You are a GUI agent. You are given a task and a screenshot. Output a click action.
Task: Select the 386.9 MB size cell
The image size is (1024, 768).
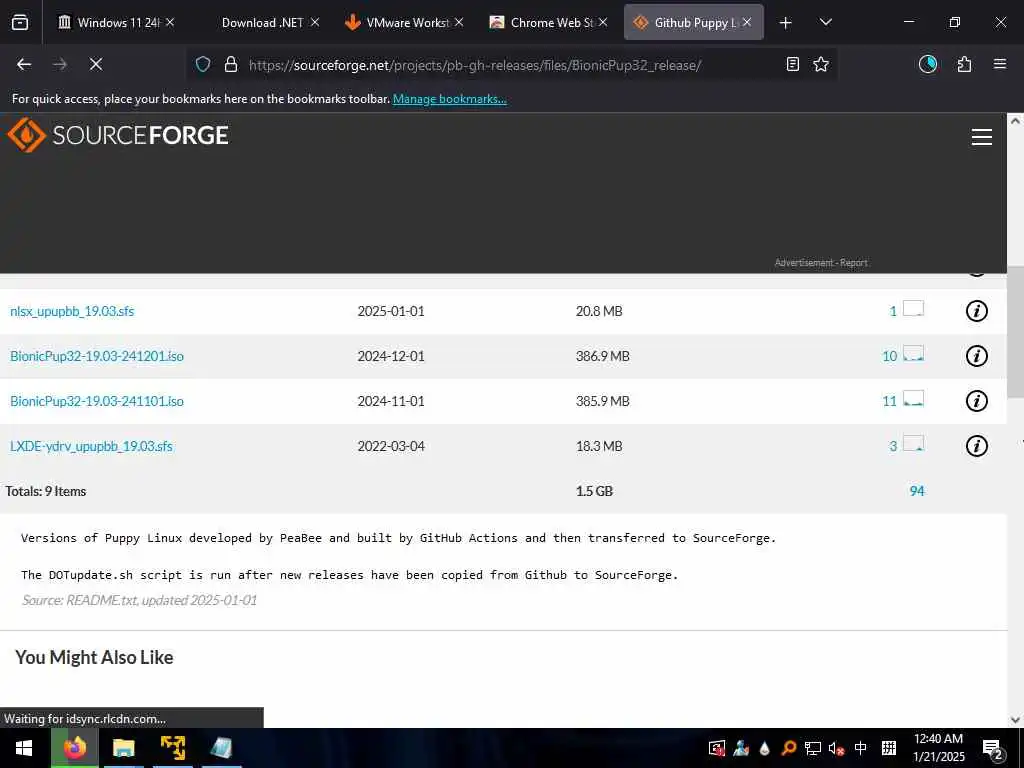[602, 357]
